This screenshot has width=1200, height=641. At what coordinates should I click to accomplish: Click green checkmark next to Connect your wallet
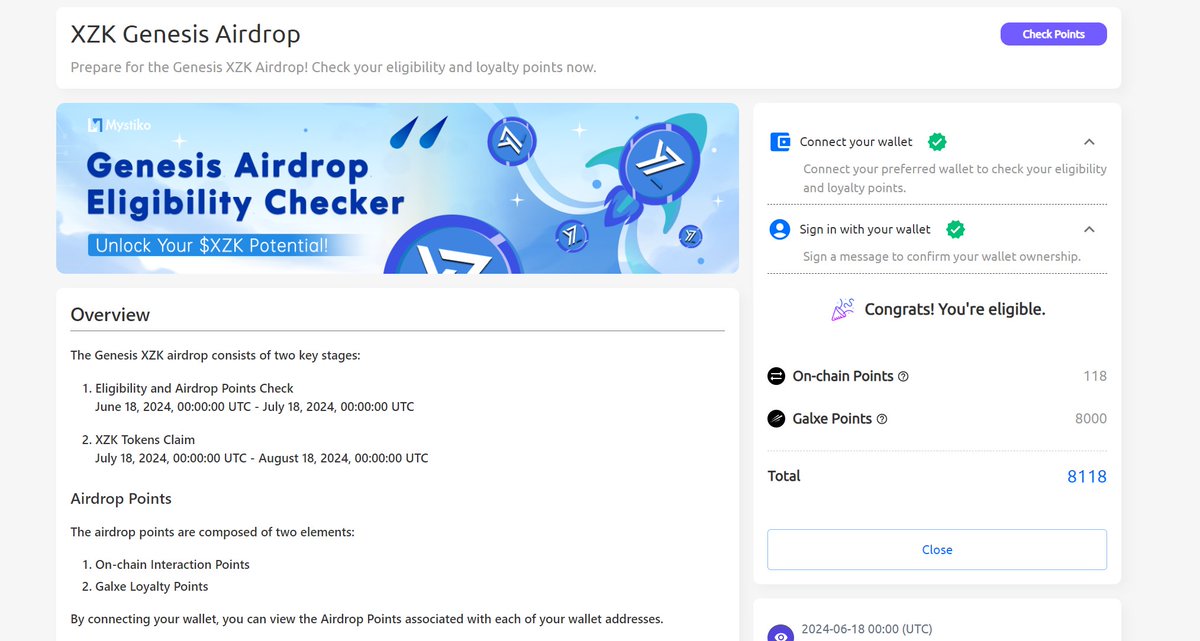[x=937, y=142]
